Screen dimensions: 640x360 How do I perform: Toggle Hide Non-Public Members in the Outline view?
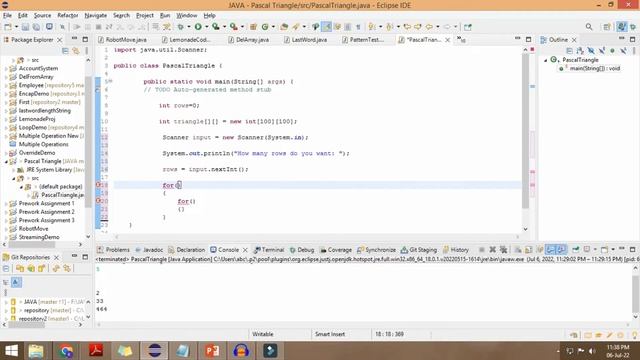[612, 51]
